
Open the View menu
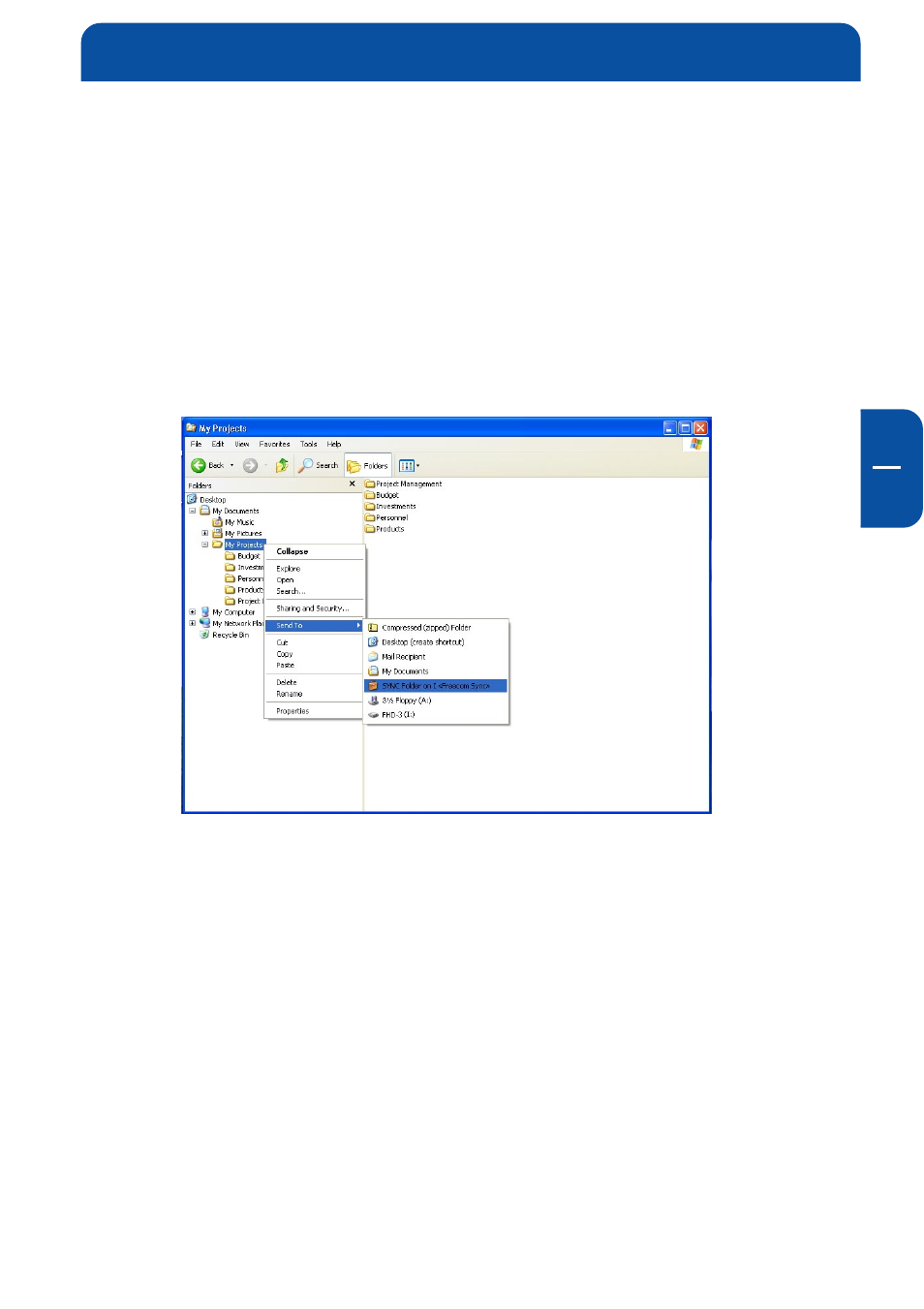242,444
